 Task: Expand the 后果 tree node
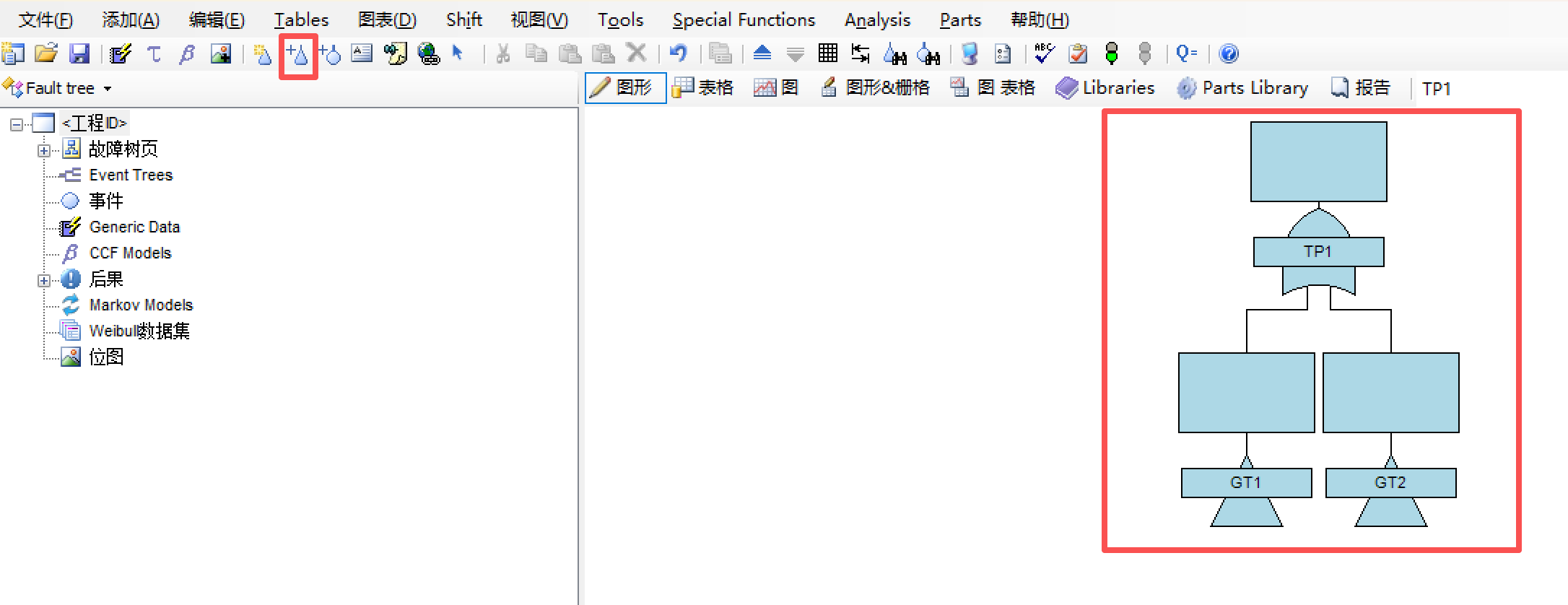[44, 281]
